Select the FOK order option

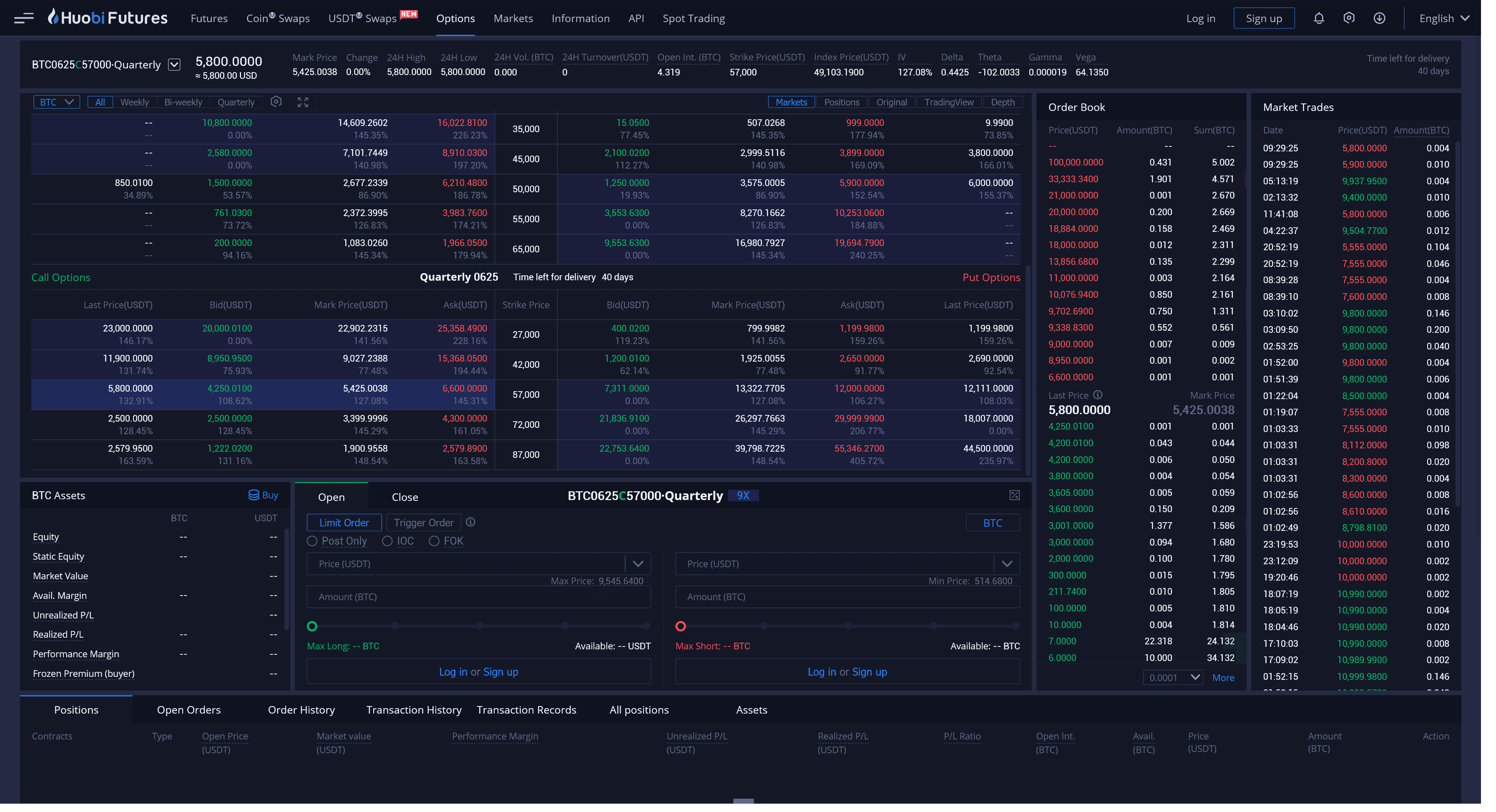(435, 541)
